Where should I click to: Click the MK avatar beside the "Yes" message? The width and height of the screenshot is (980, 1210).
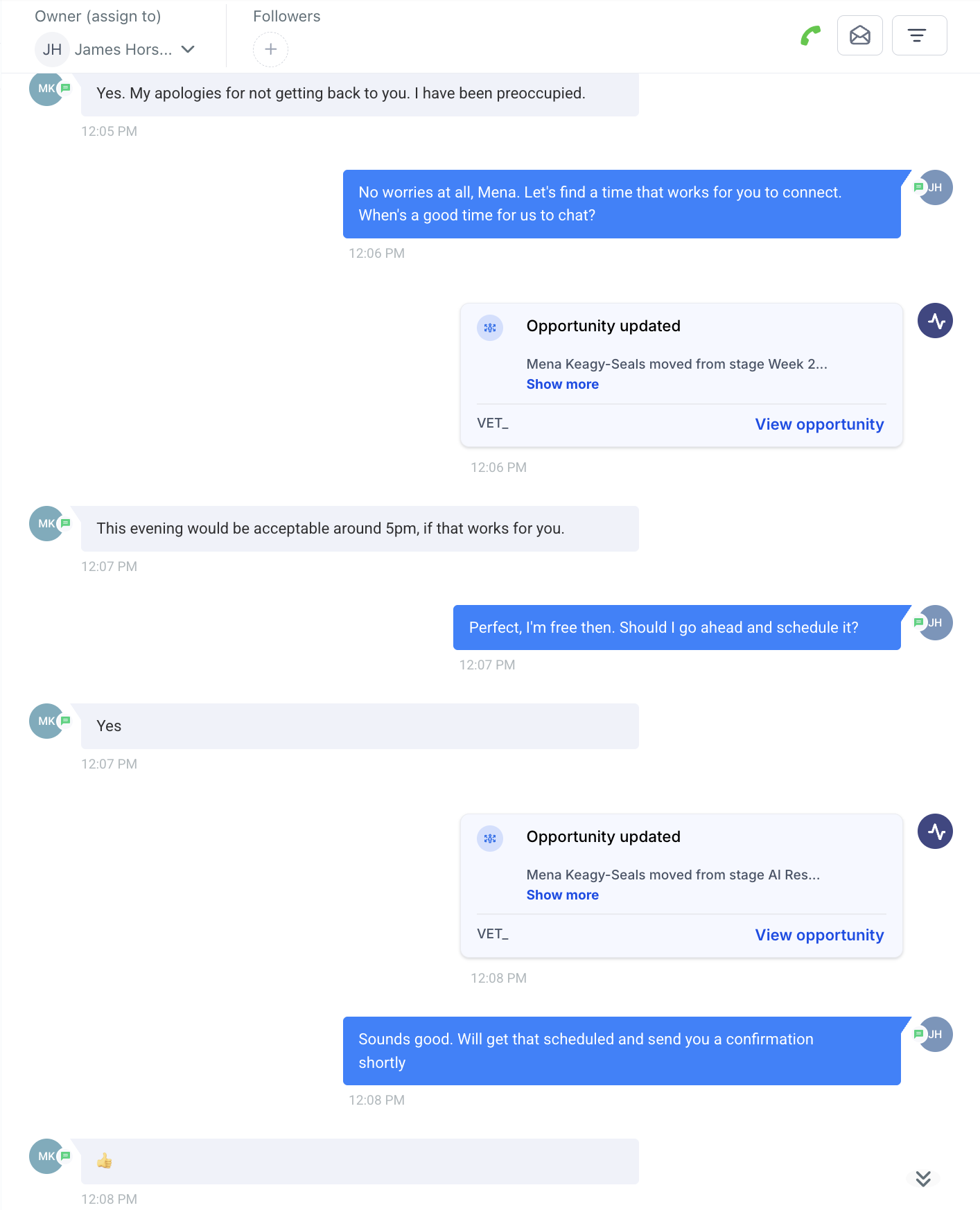point(46,721)
